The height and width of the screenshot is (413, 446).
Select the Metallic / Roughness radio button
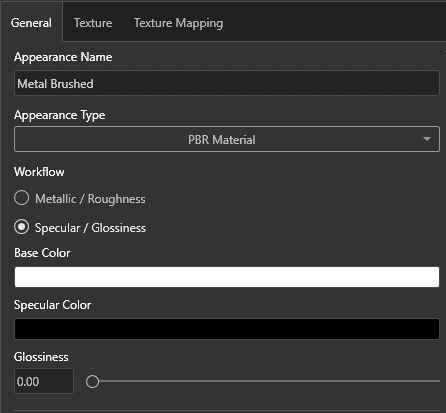tap(22, 198)
